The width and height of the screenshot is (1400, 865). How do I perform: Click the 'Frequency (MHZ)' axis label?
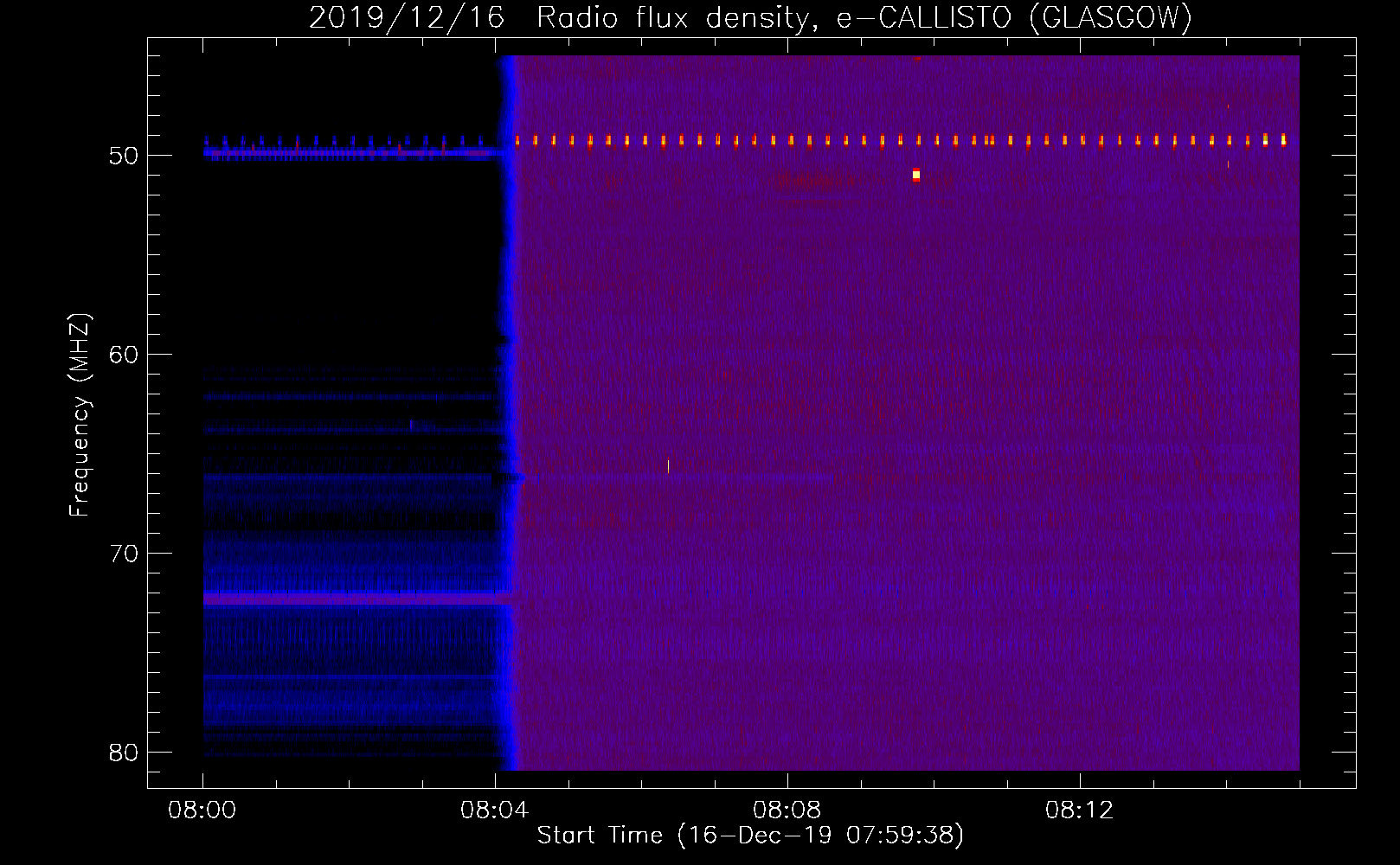(80, 415)
